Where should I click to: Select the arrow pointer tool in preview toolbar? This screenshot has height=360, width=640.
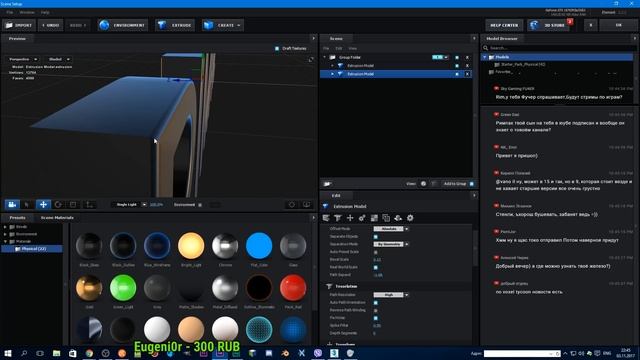pos(27,204)
